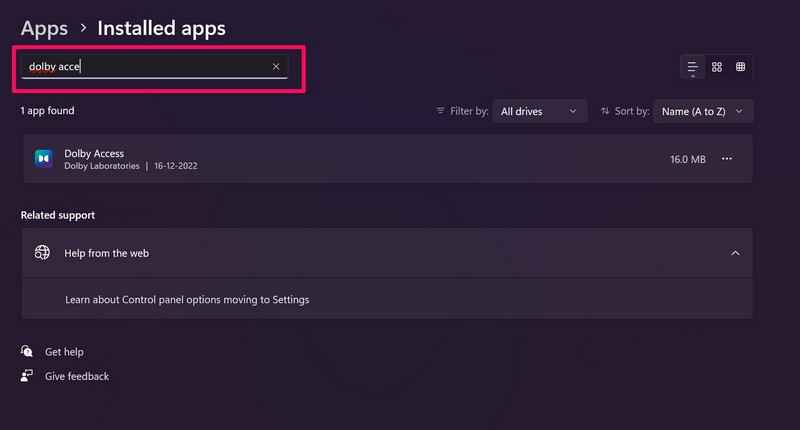Screen dimensions: 800x430
Task: Click the Get help icon
Action: pos(27,352)
